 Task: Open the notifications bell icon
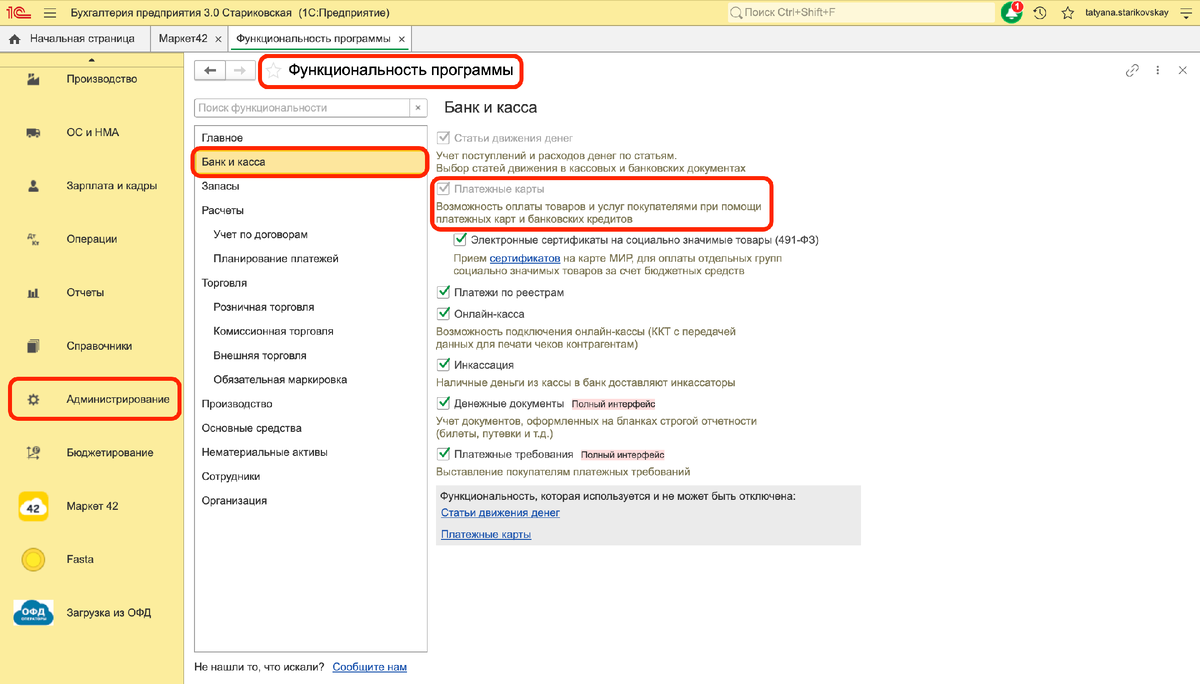pos(1011,12)
